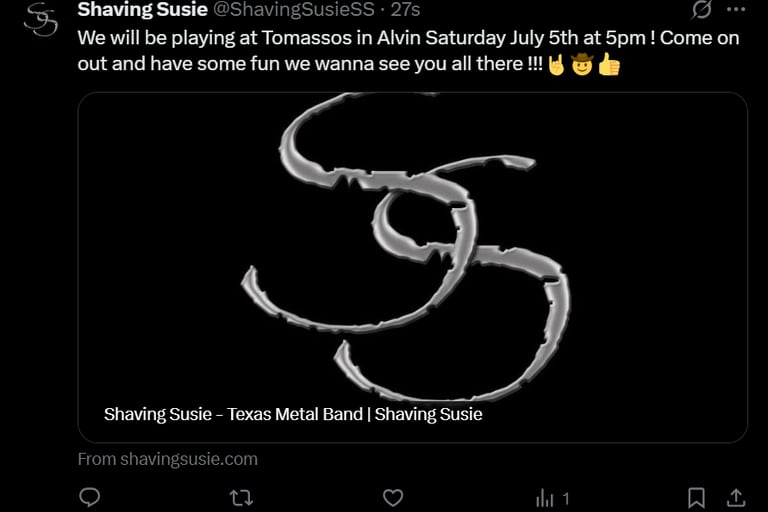The height and width of the screenshot is (512, 768).
Task: Visit the Shaving Susie display name profile
Action: 143,9
